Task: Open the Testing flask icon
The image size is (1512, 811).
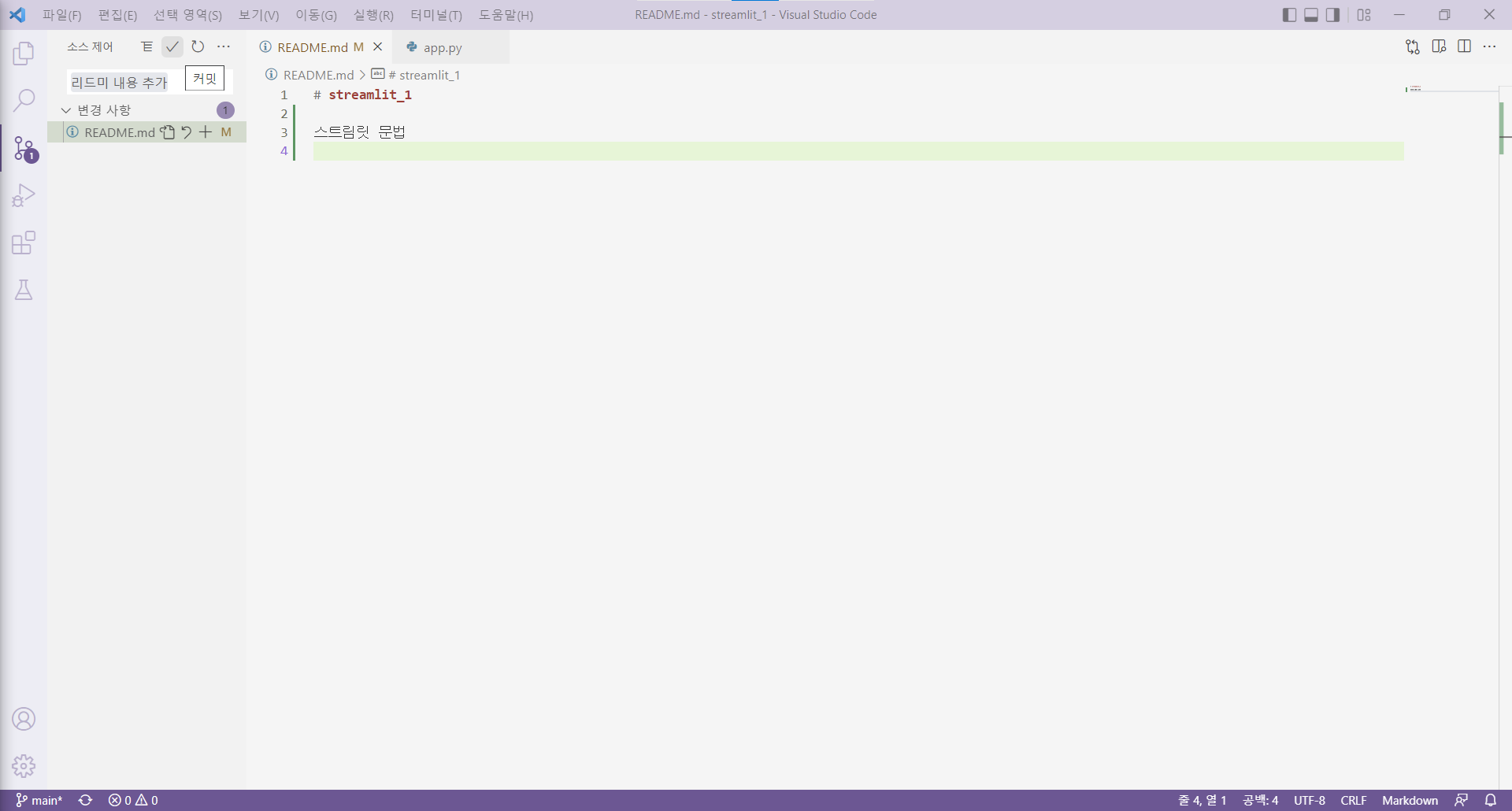Action: tap(24, 290)
